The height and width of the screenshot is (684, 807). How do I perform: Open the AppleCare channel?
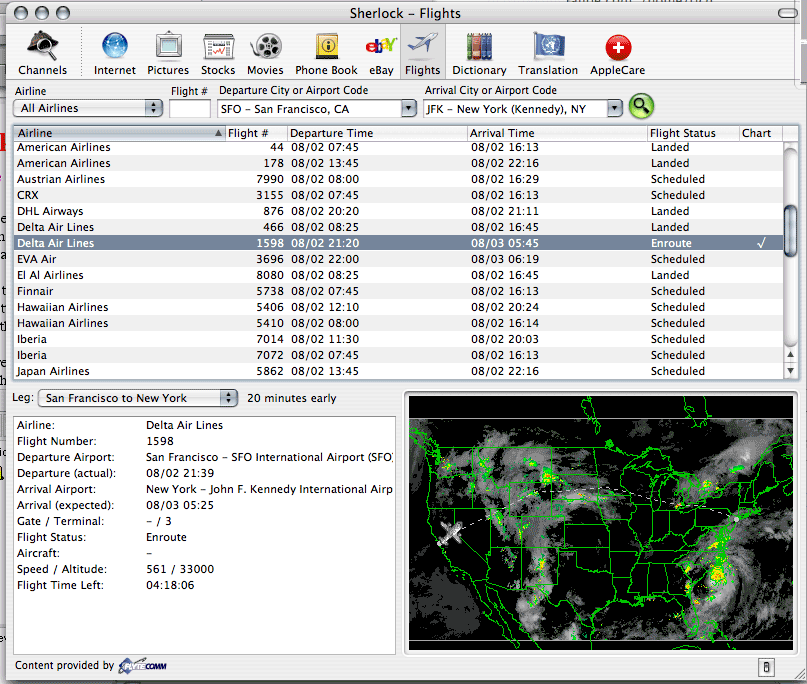point(617,53)
